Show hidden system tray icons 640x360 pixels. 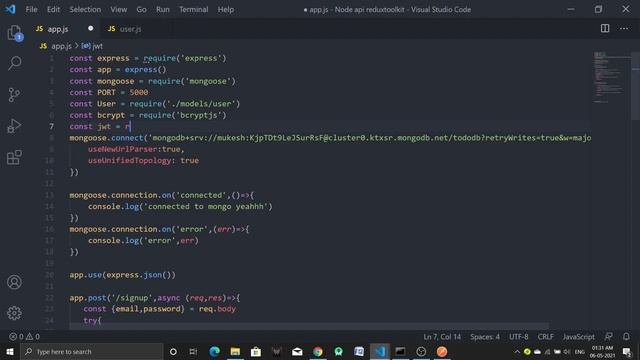point(517,352)
